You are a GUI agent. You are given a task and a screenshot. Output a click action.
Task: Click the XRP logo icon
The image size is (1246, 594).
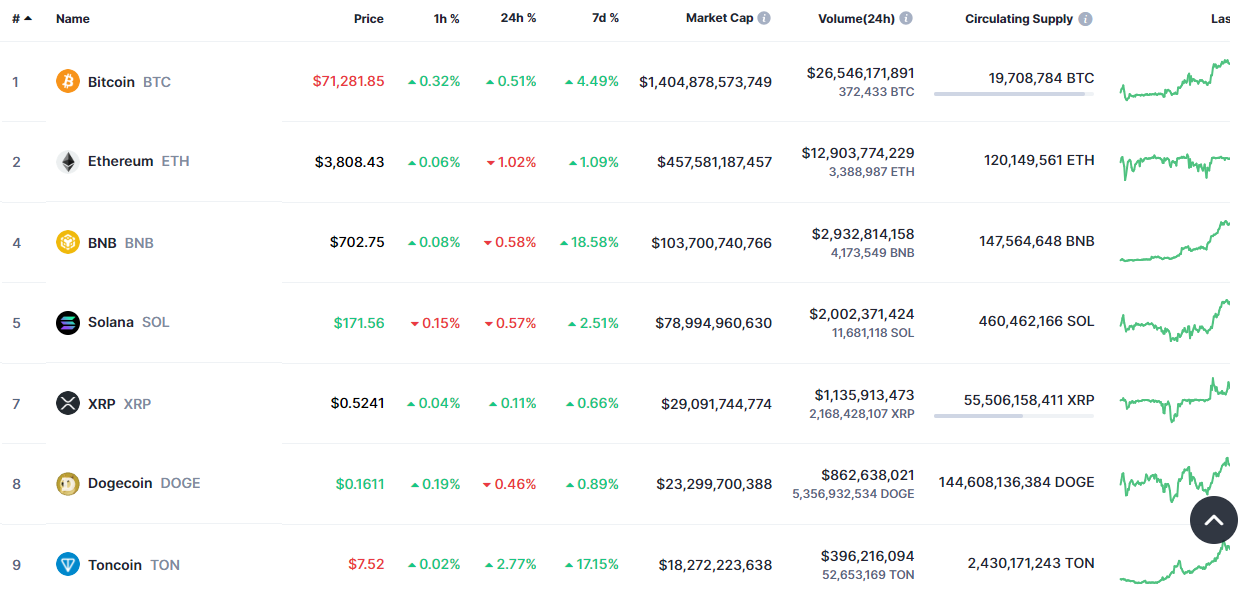[x=68, y=403]
